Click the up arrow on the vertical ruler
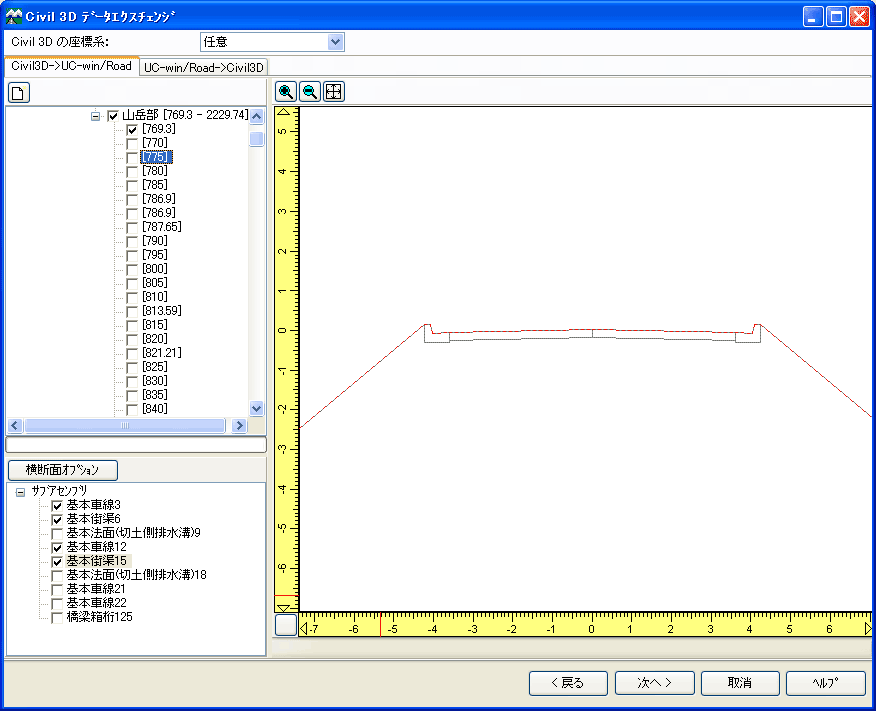 284,112
